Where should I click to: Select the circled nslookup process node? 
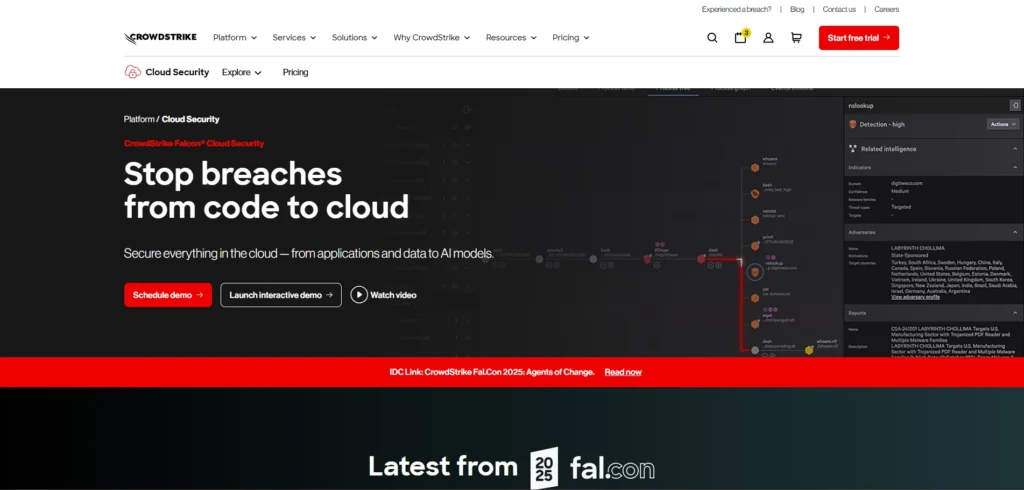click(x=755, y=272)
